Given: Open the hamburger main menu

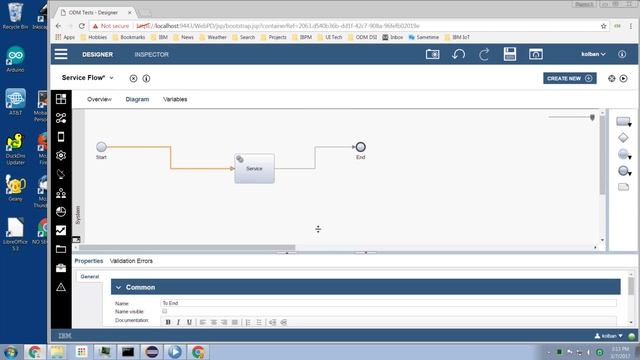Looking at the screenshot, I should (61, 54).
